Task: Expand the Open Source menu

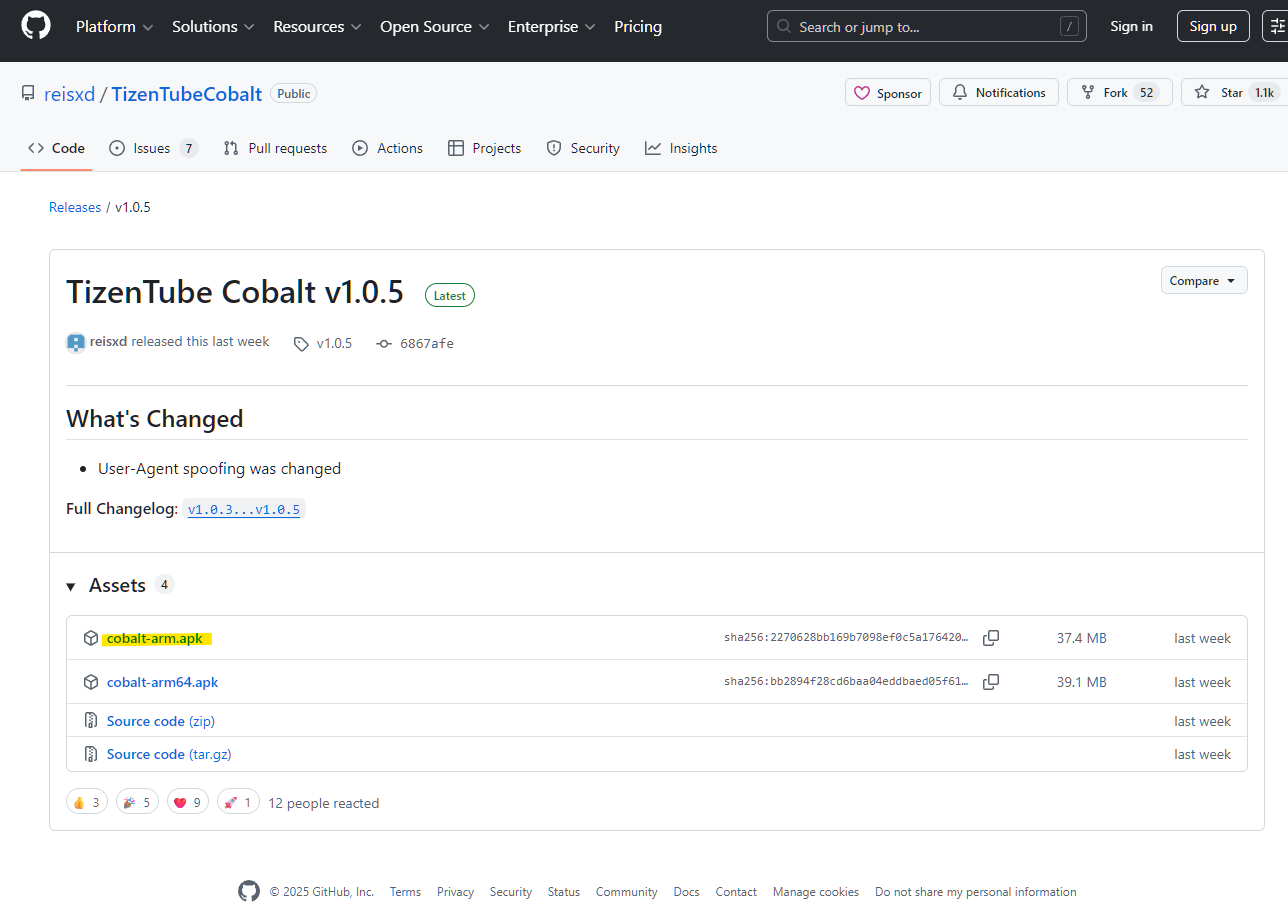Action: click(x=435, y=27)
